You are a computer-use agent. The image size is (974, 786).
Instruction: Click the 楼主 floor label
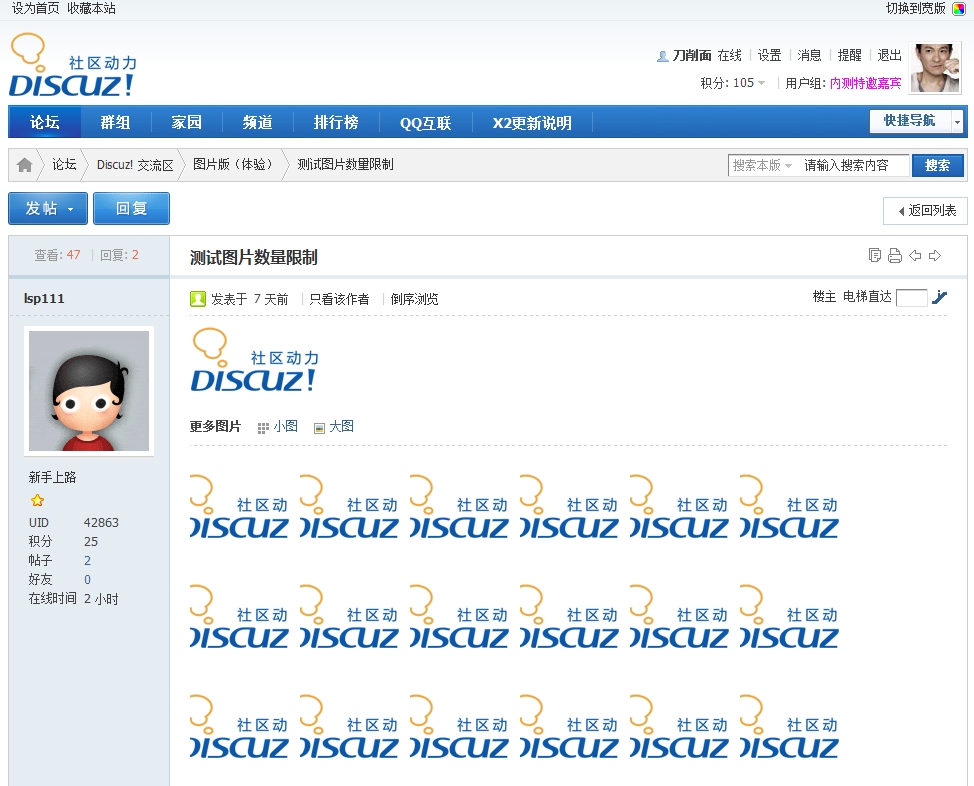coord(824,297)
